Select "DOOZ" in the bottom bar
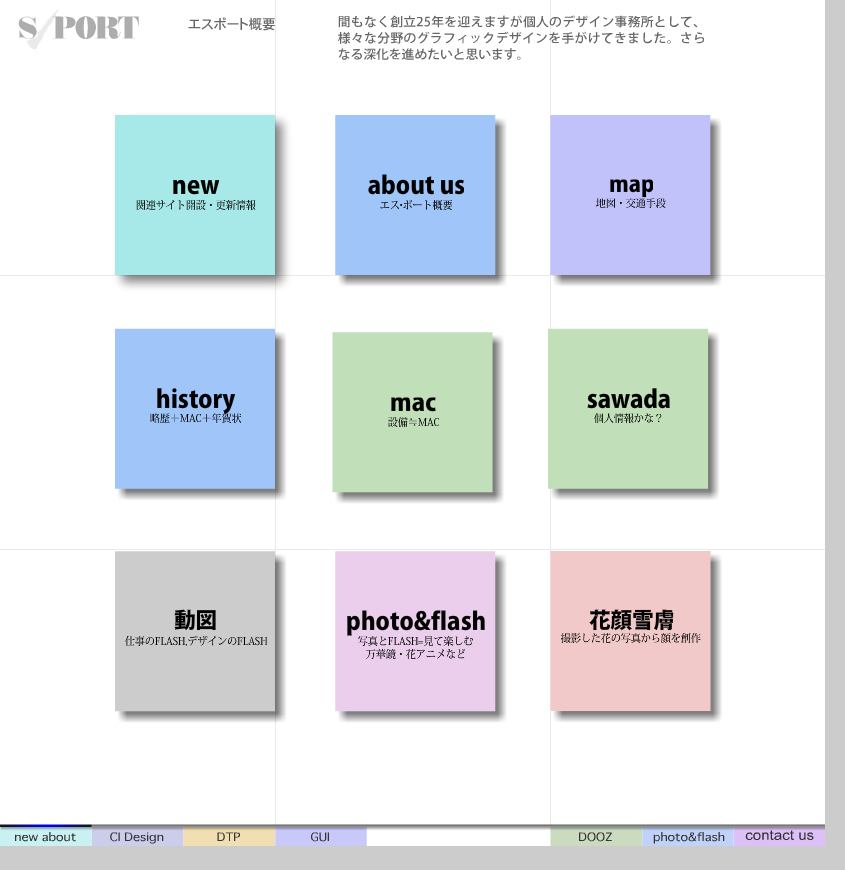 tap(596, 837)
